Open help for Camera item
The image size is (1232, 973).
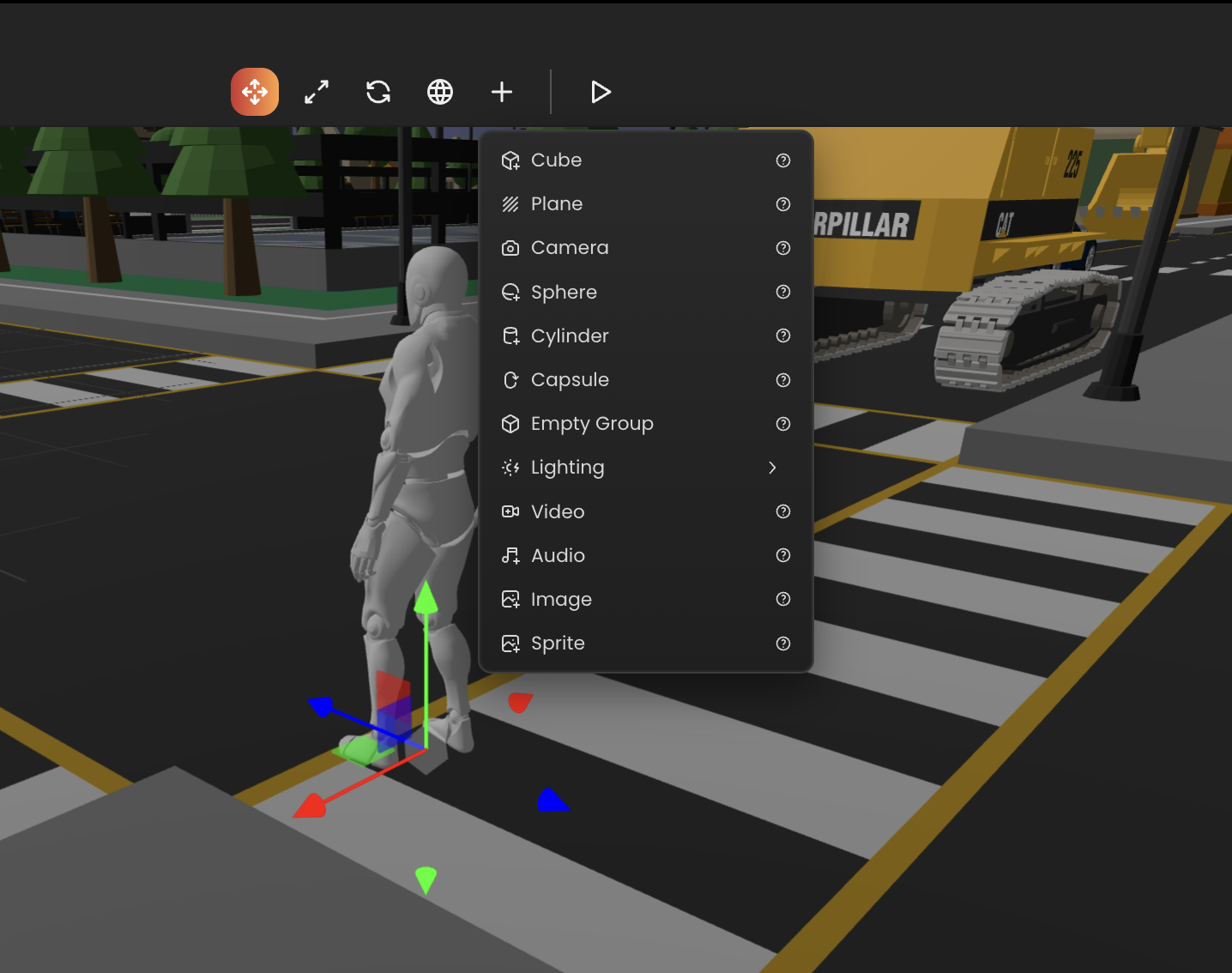click(x=783, y=248)
